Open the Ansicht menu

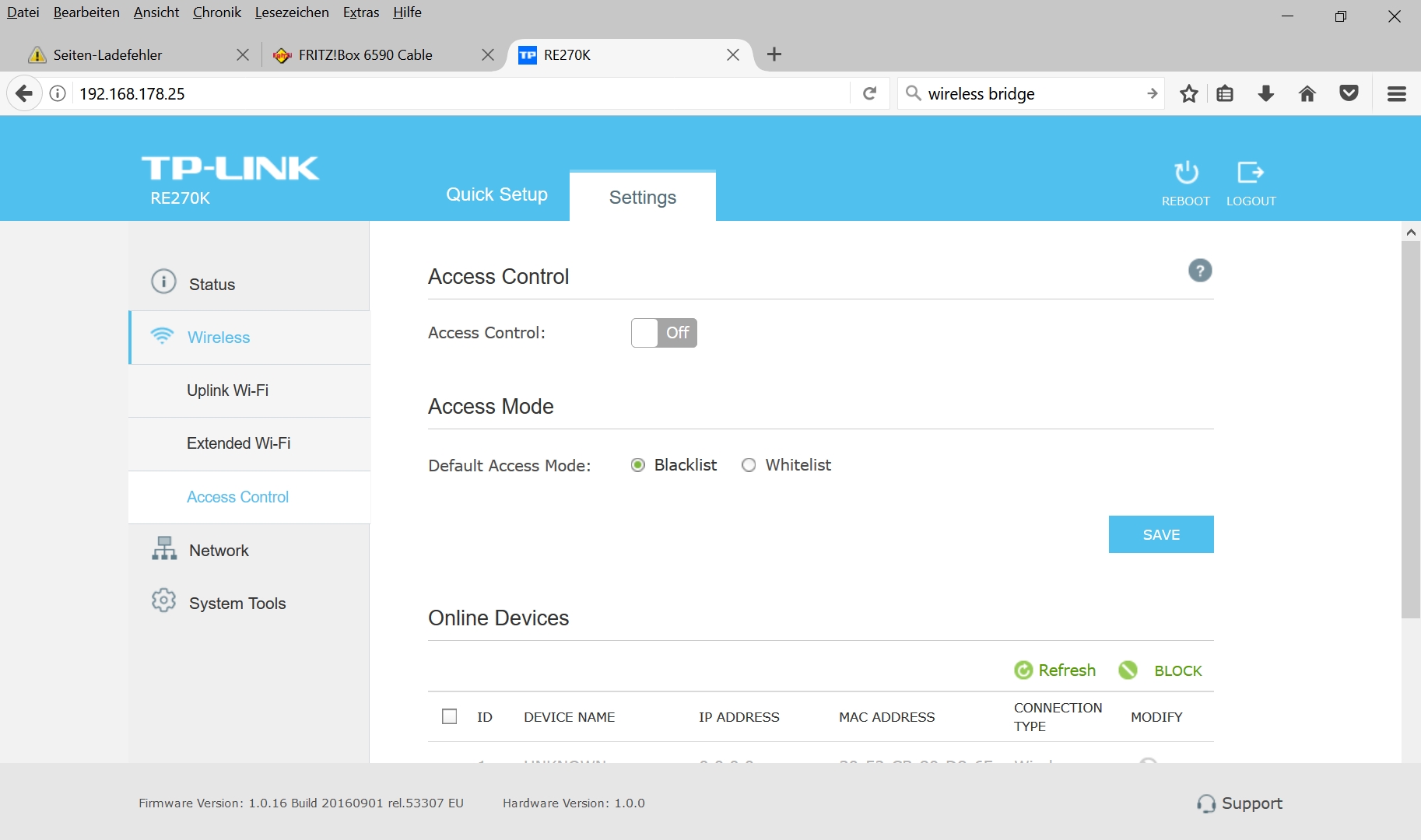tap(156, 12)
